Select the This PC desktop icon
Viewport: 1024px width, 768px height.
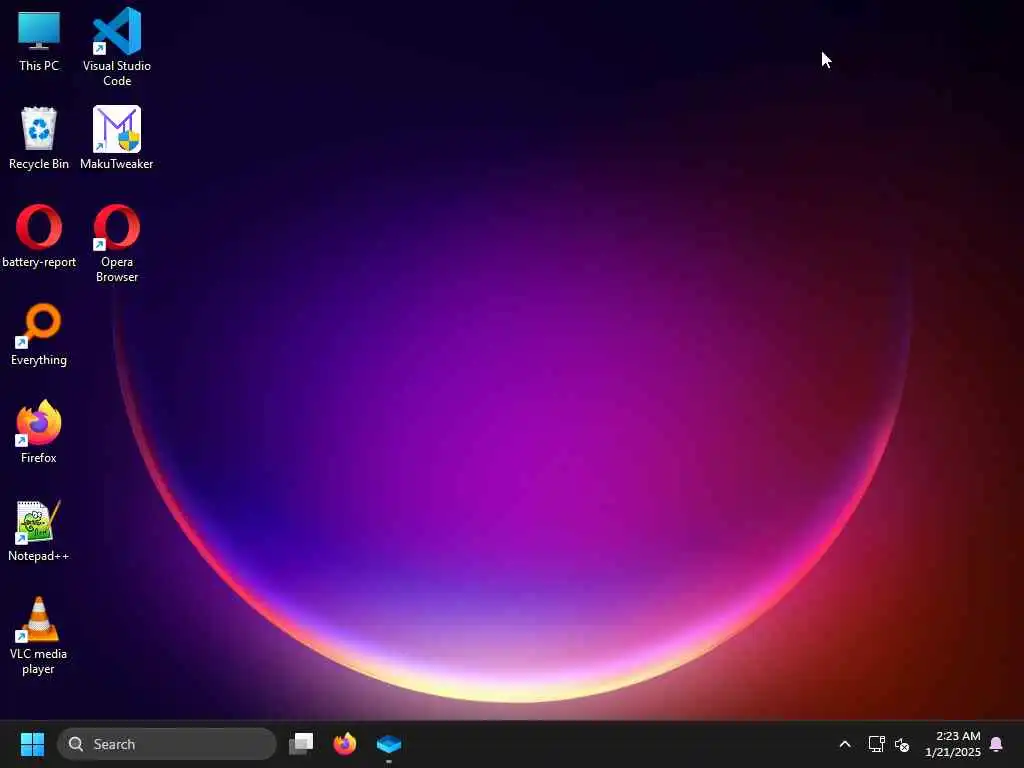(39, 40)
